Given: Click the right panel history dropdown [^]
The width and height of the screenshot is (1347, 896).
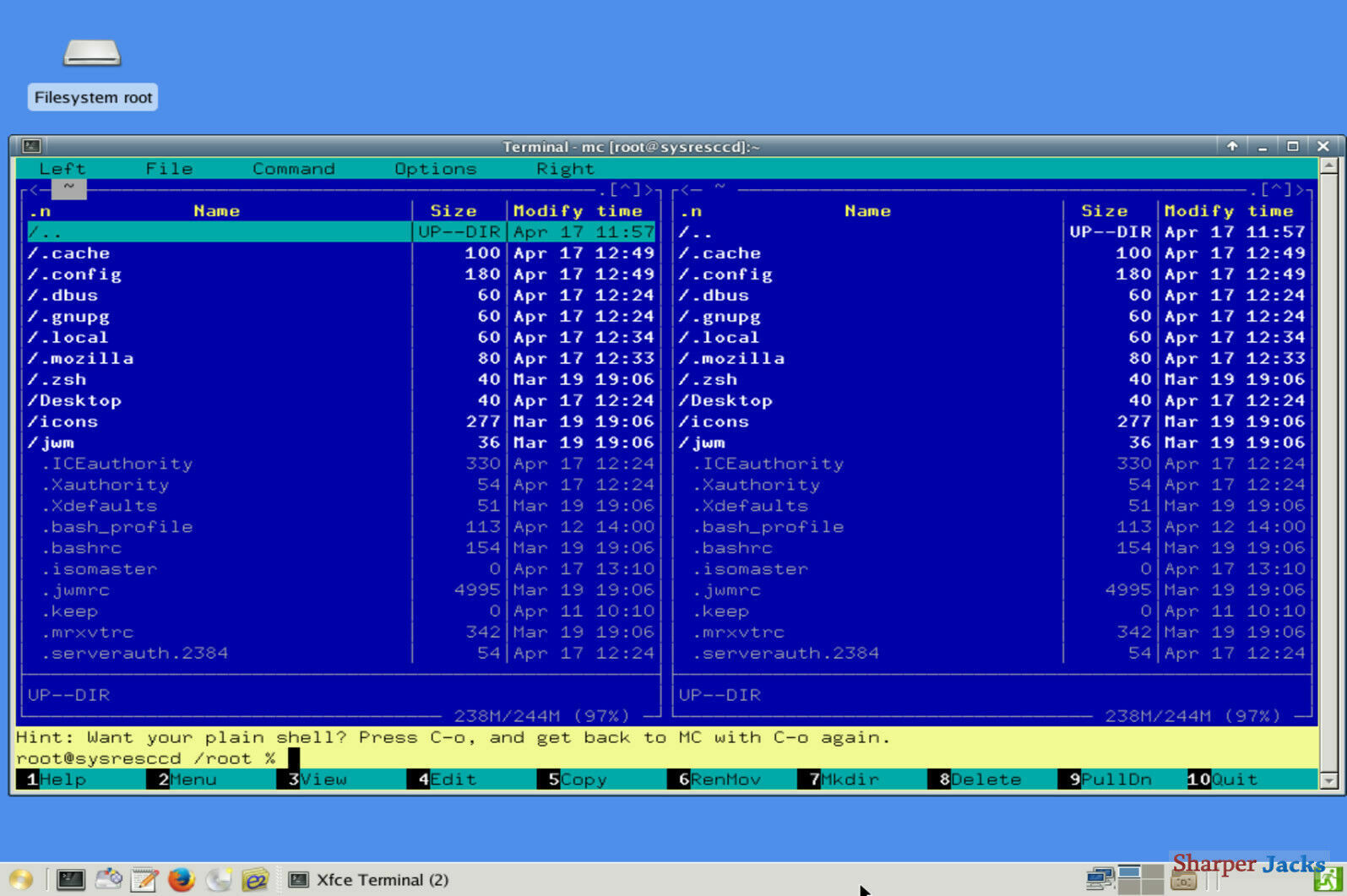Looking at the screenshot, I should coord(1276,189).
